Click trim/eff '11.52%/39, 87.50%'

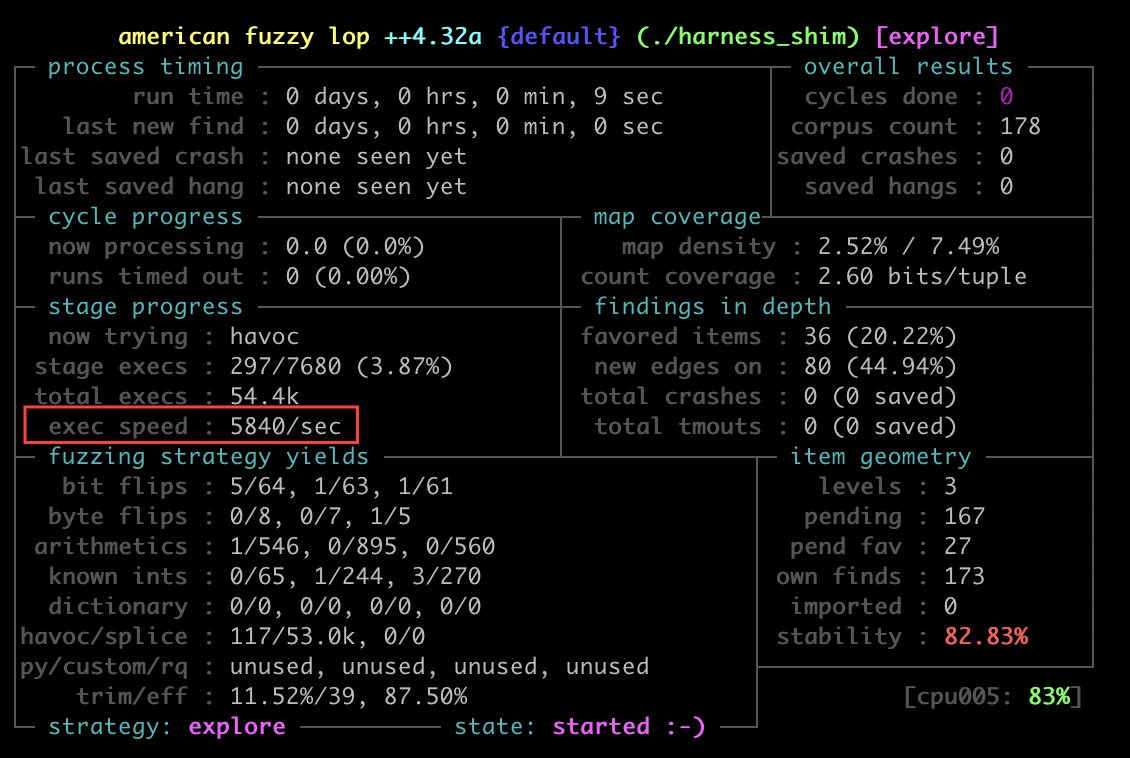coord(348,697)
